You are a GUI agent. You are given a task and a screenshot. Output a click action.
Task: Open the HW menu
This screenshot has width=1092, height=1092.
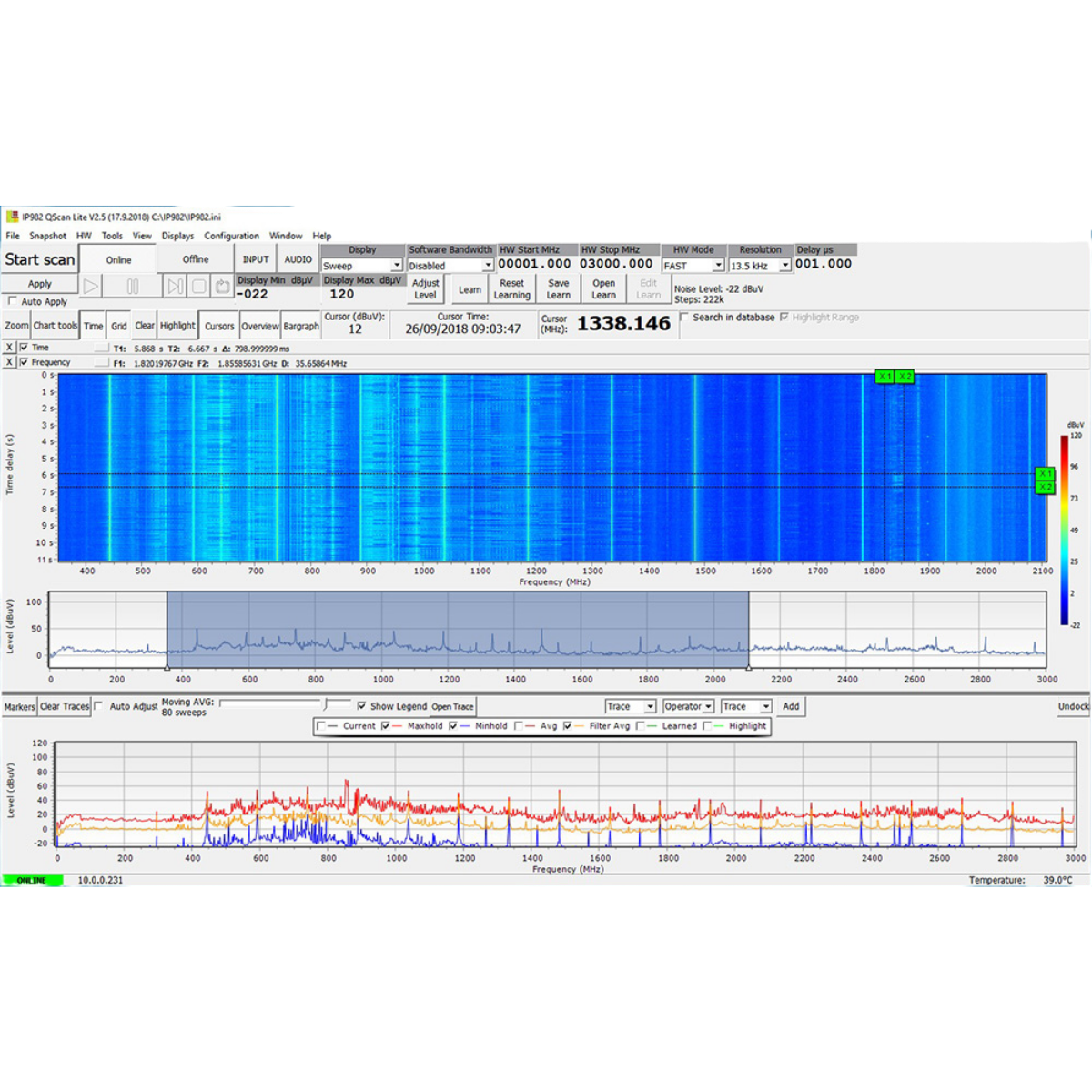[x=84, y=236]
